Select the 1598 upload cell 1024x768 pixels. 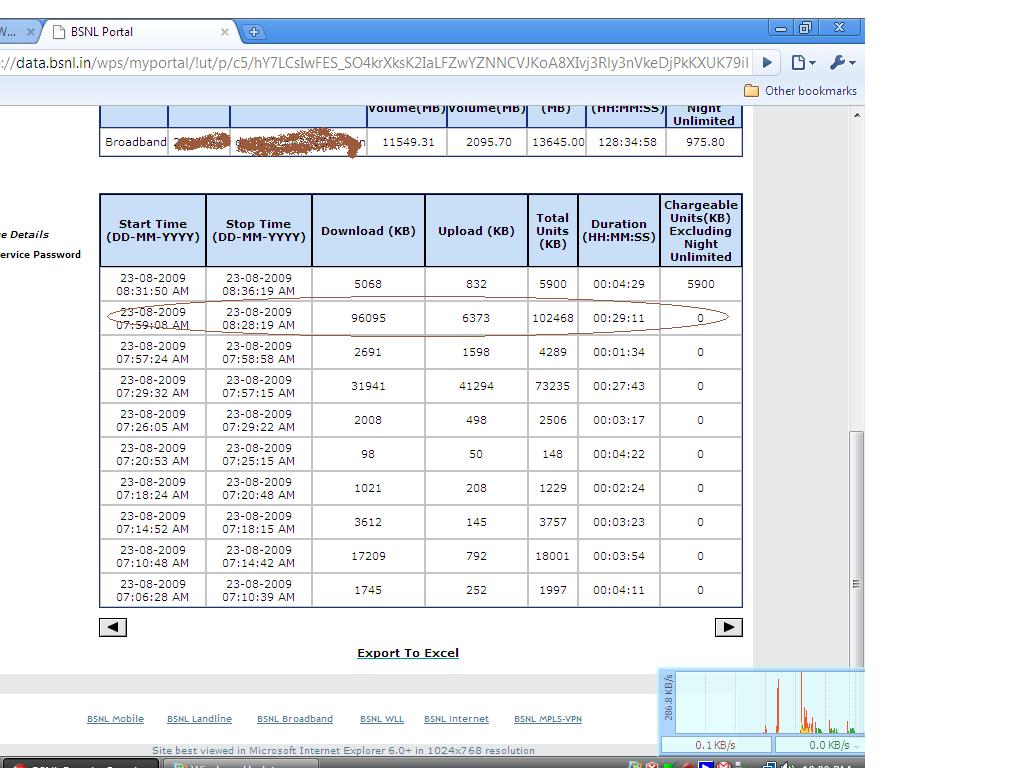pyautogui.click(x=476, y=352)
